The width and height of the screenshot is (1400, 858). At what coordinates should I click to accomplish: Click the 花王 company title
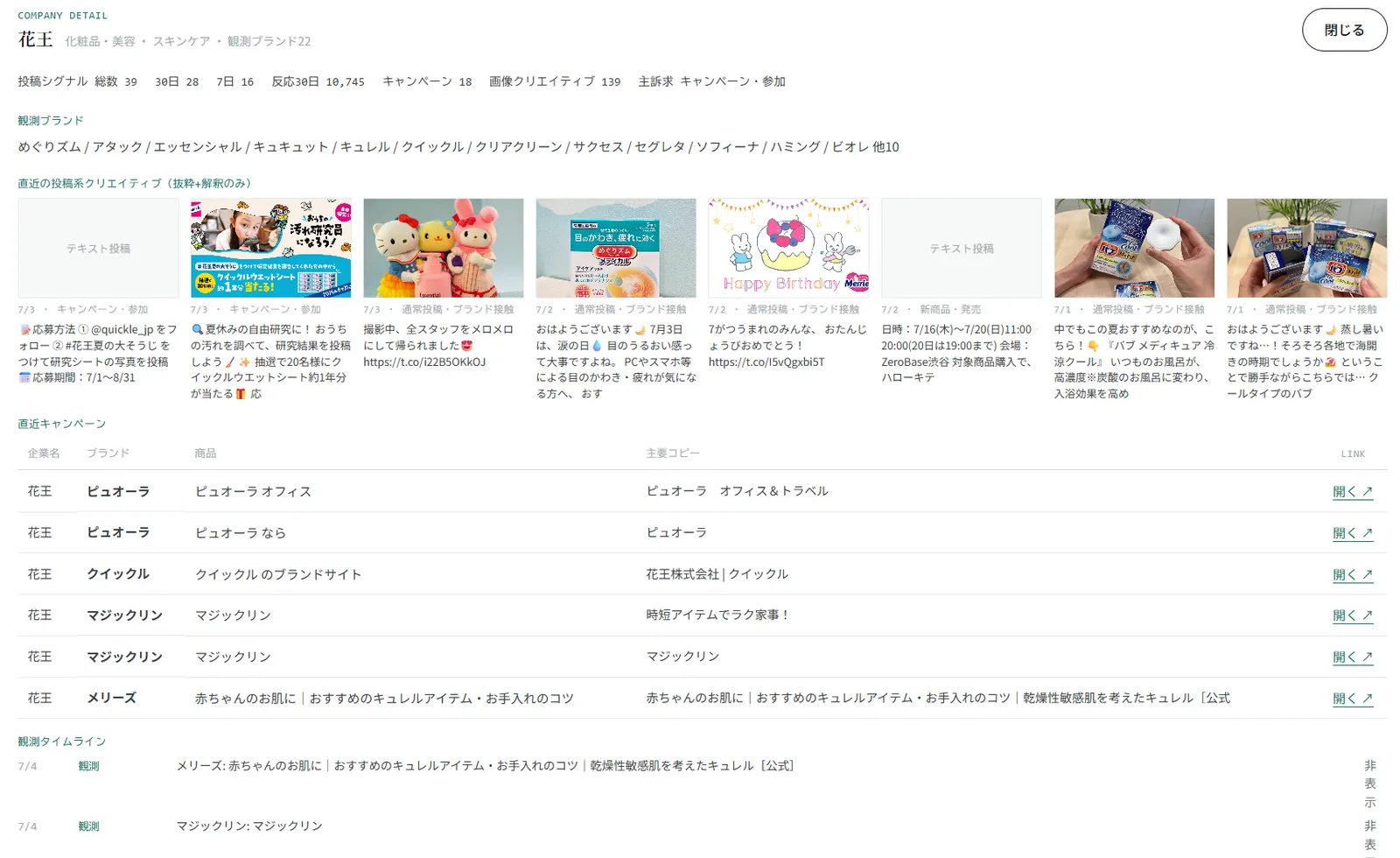pyautogui.click(x=35, y=39)
